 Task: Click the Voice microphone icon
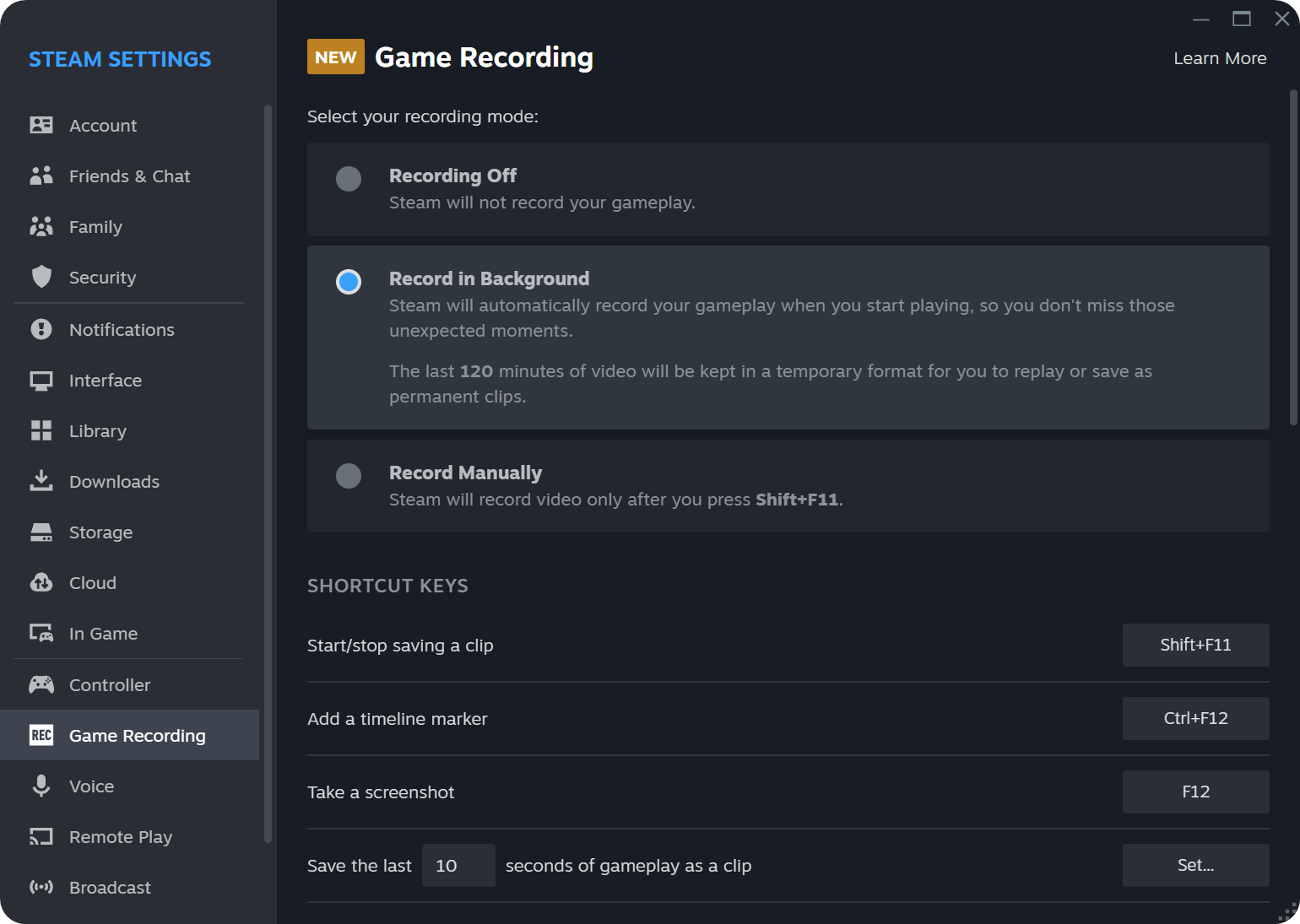(x=41, y=786)
